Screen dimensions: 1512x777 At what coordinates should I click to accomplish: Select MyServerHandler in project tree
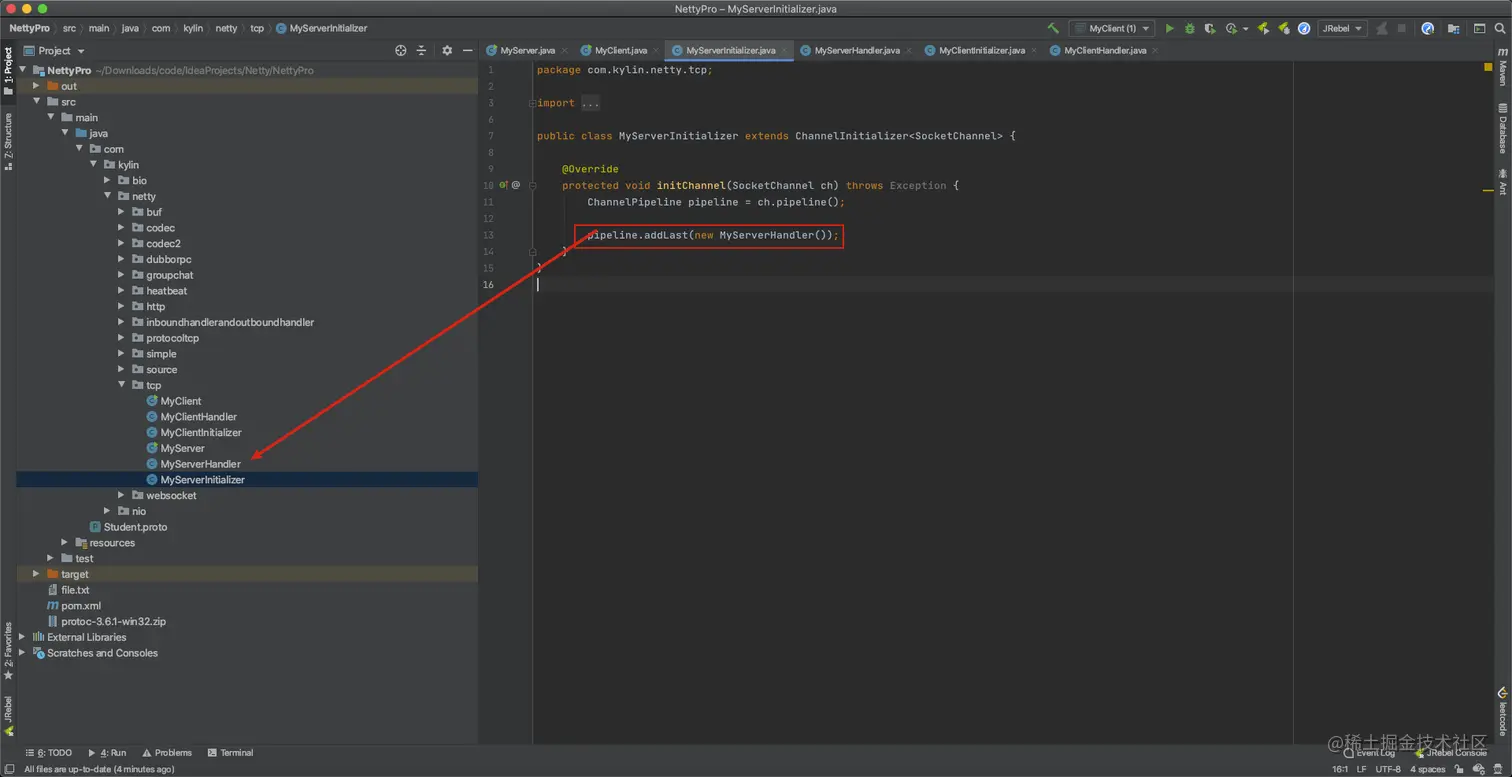pos(200,464)
